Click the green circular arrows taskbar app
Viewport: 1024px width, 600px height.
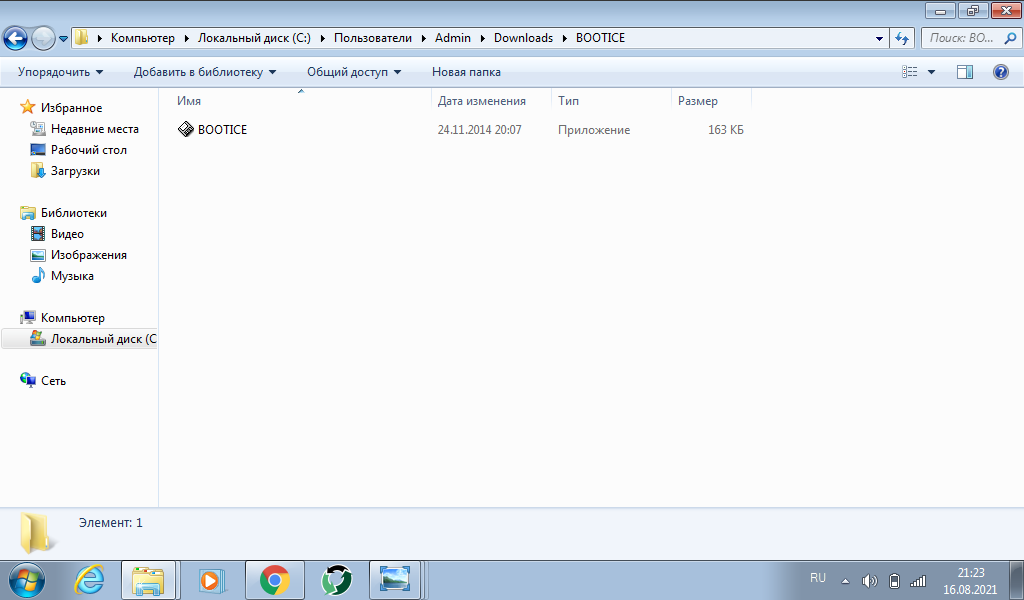tap(337, 580)
